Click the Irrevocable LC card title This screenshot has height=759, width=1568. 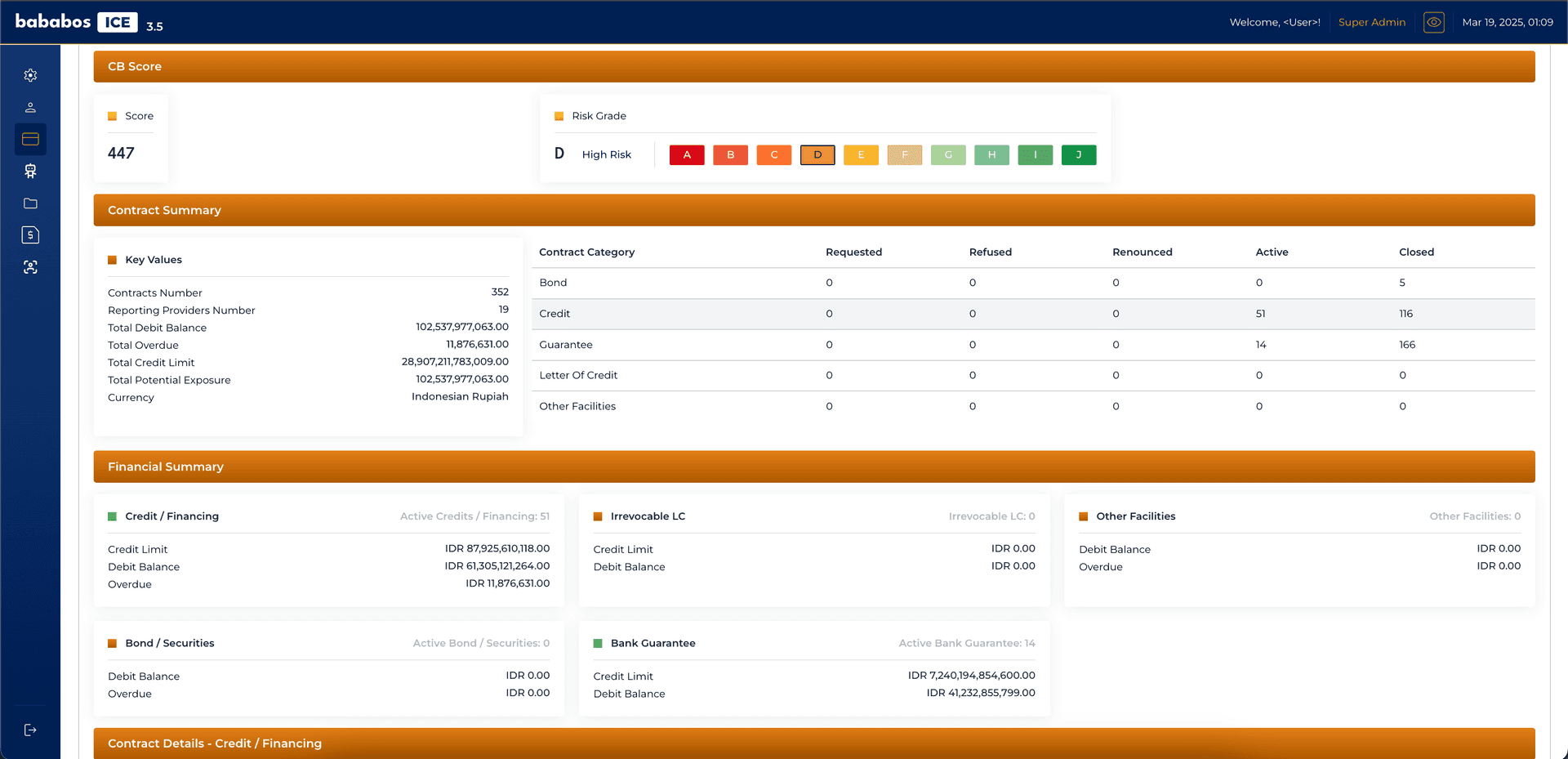coord(648,516)
